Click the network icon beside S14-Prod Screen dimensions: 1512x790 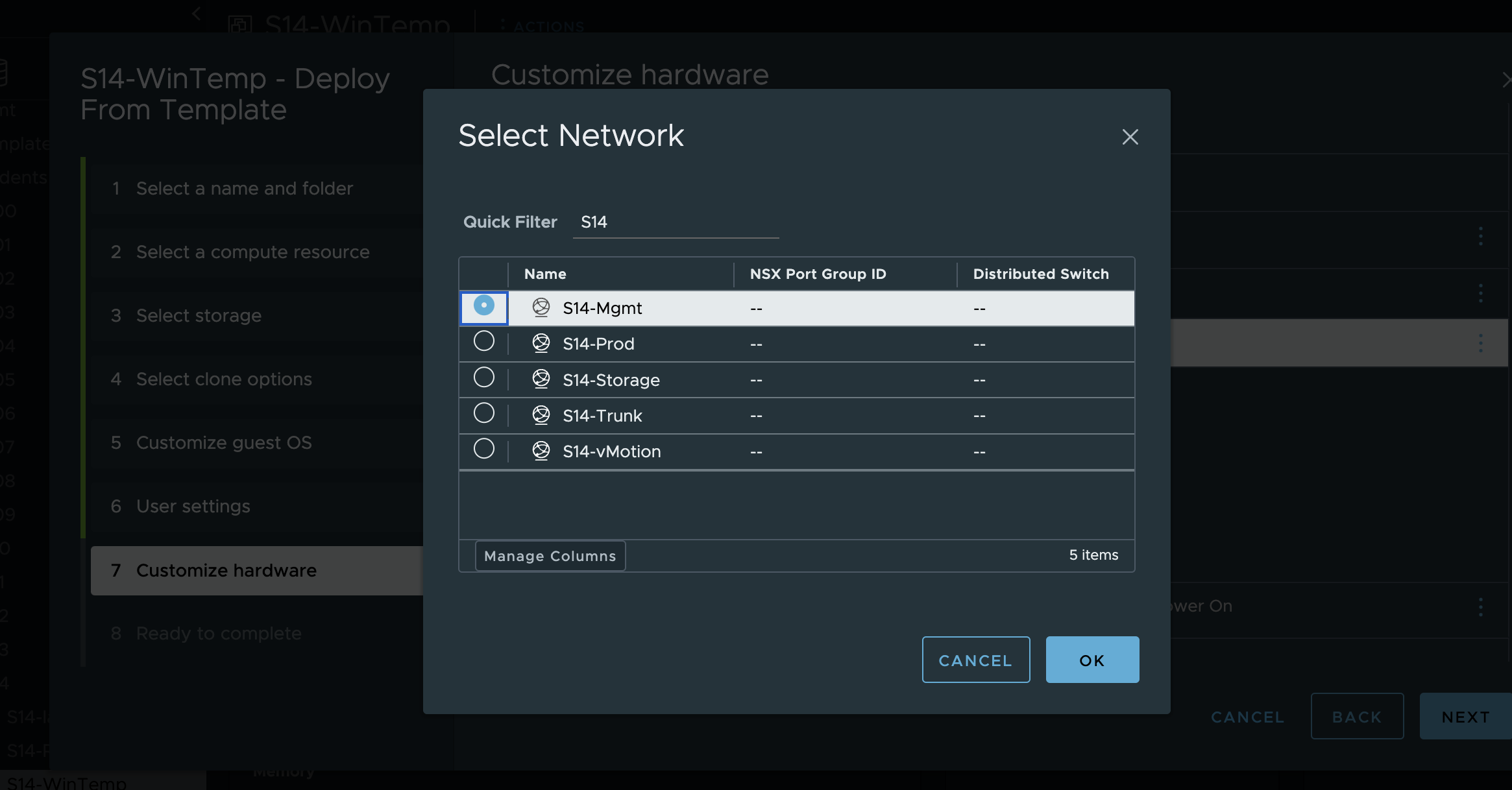[541, 343]
